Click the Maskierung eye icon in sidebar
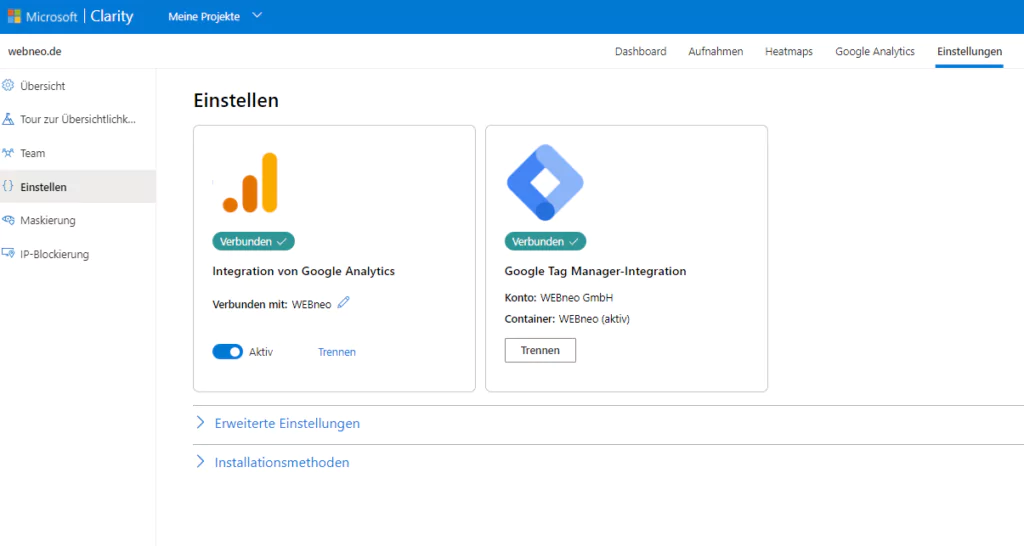1024x546 pixels. coord(8,220)
